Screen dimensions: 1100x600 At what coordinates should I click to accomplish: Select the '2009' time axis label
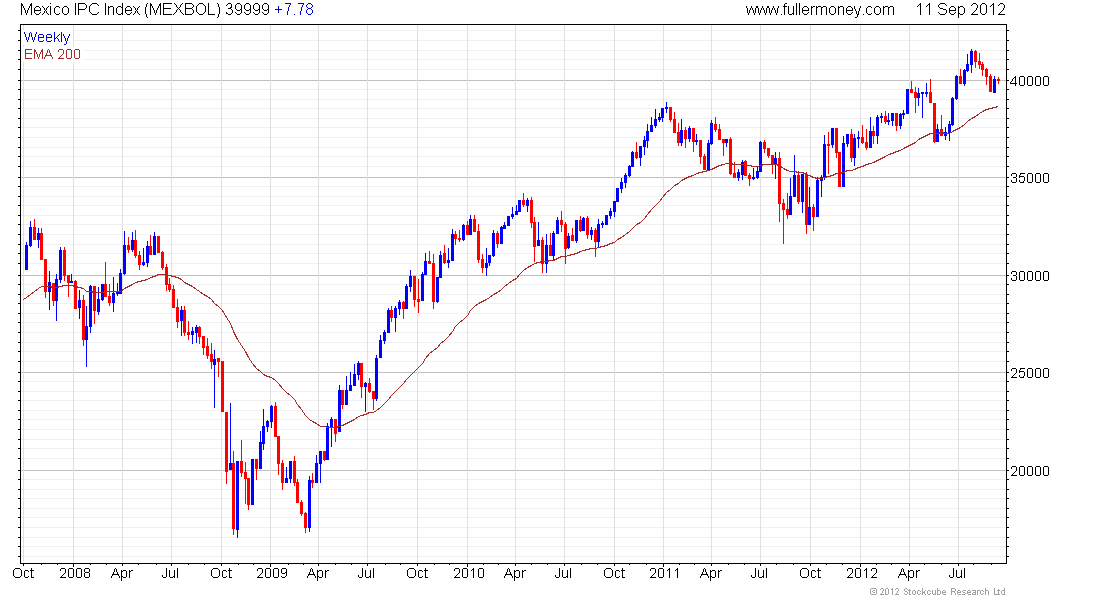pyautogui.click(x=271, y=573)
